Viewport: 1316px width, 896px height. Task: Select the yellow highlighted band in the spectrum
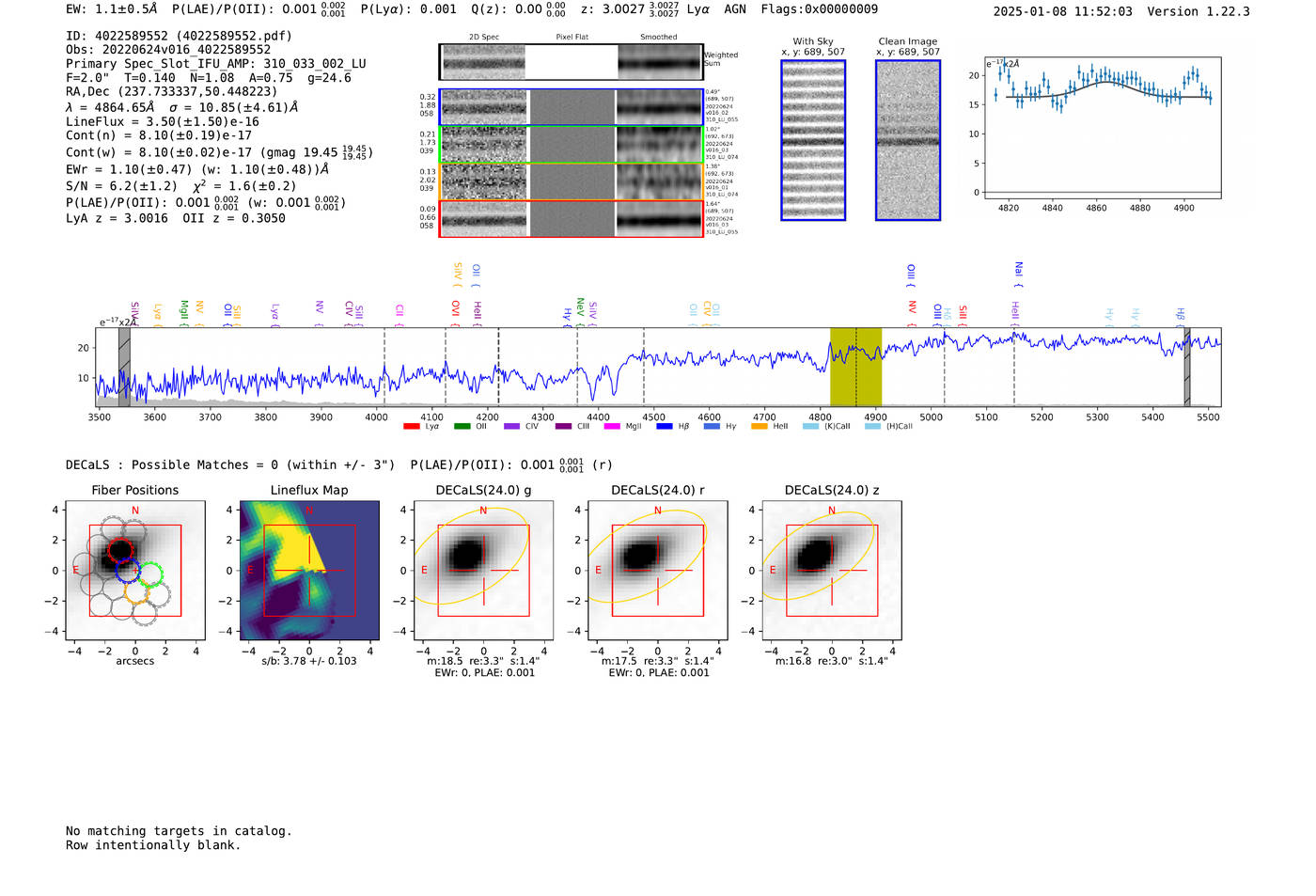(x=855, y=367)
